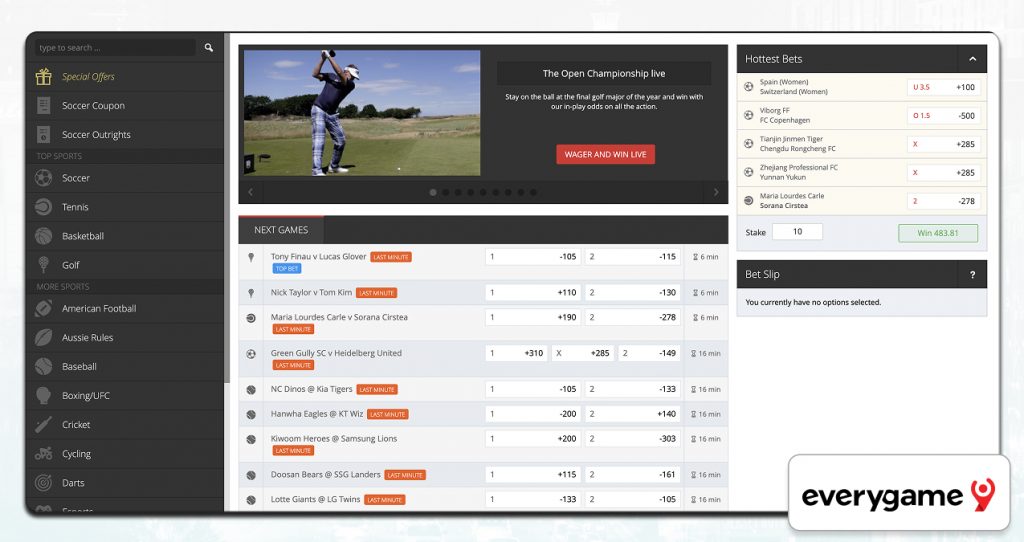Viewport: 1024px width, 542px height.
Task: Select the Cycling bike icon
Action: pos(44,453)
